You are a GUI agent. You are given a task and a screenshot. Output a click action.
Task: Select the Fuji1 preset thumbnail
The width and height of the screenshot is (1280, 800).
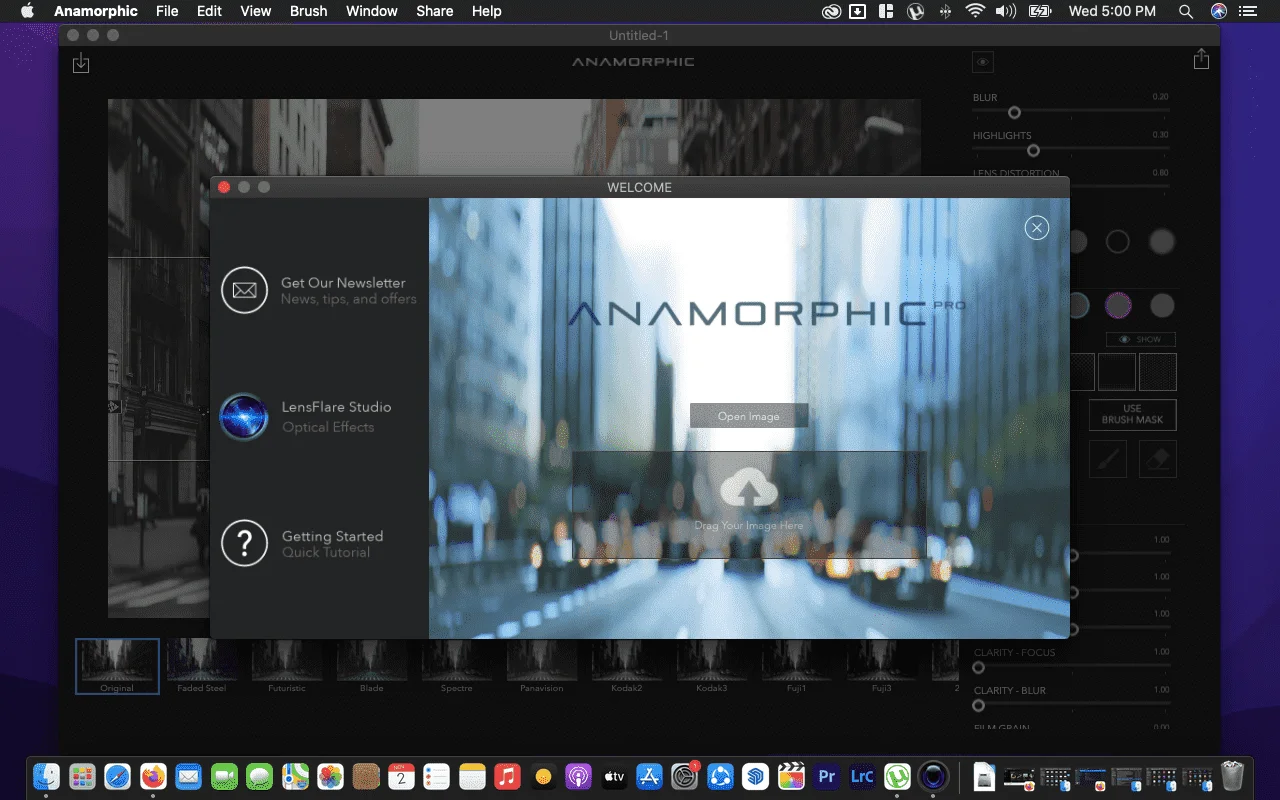click(x=797, y=666)
